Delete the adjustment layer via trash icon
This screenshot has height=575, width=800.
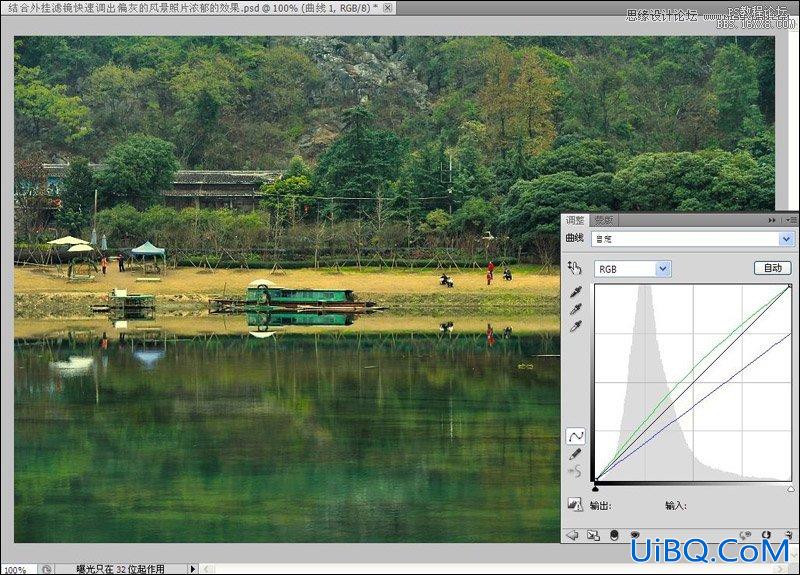pyautogui.click(x=789, y=535)
